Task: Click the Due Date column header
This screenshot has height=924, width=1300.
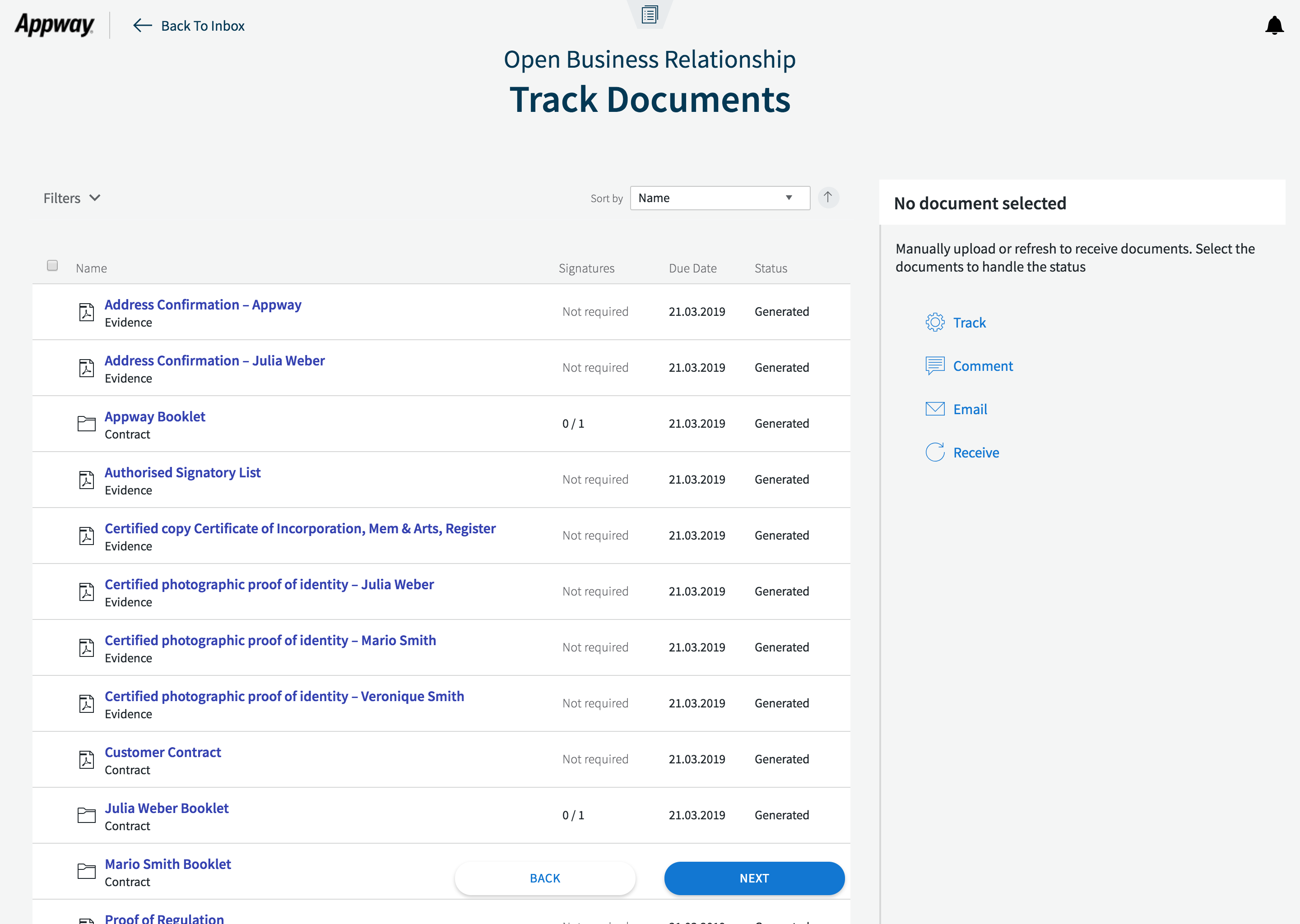Action: point(692,268)
